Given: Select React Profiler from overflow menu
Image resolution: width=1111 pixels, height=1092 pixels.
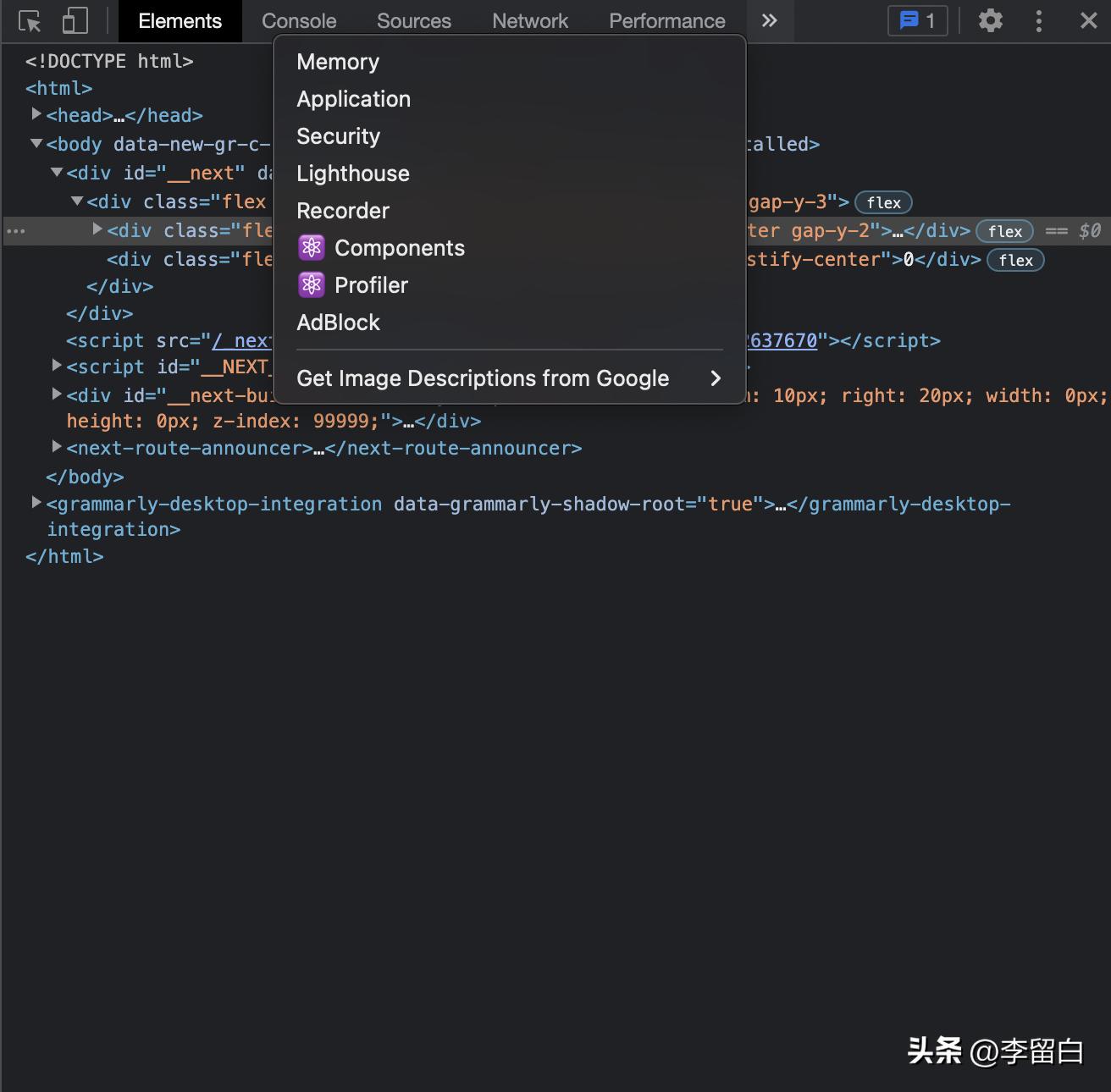Looking at the screenshot, I should pyautogui.click(x=371, y=285).
